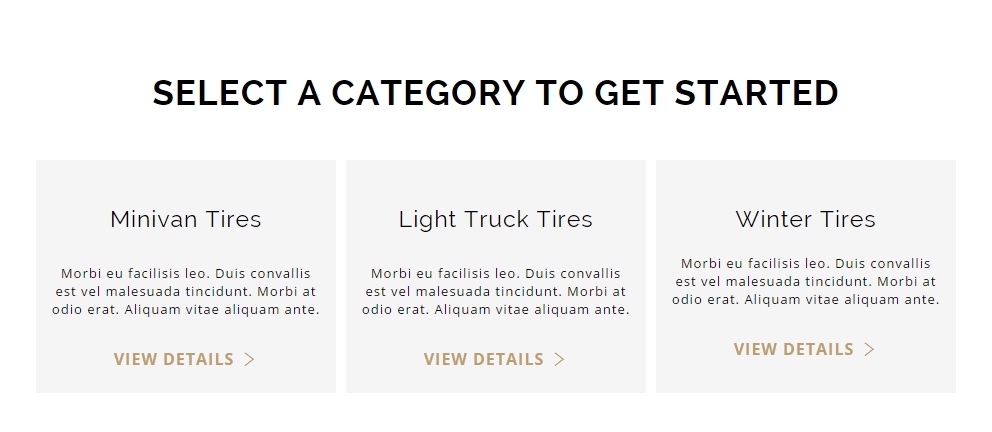
Task: Click the chevron arrow beside Light Truck View Details
Action: click(x=559, y=359)
